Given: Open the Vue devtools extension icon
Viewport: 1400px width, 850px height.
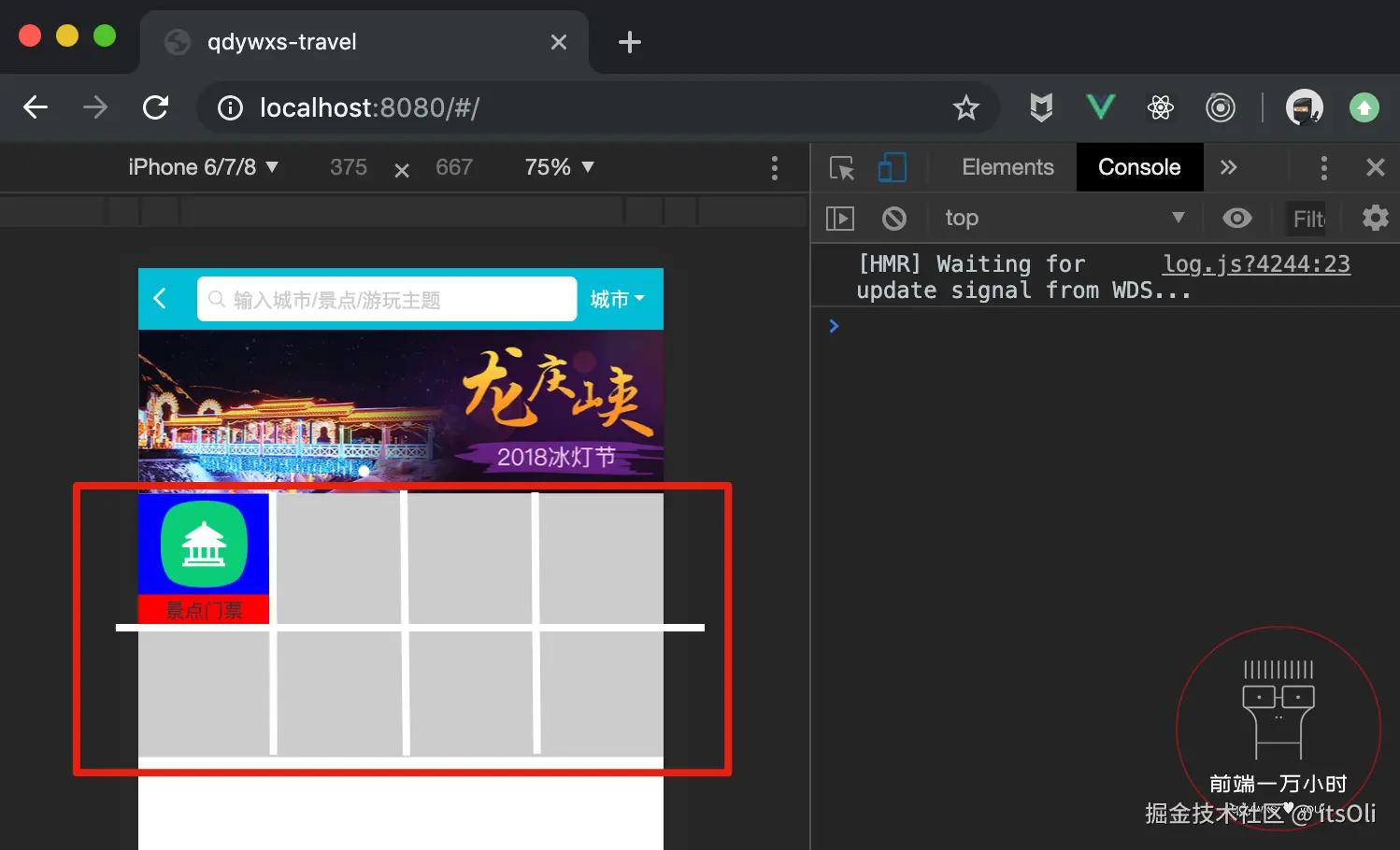Looking at the screenshot, I should [x=1101, y=107].
